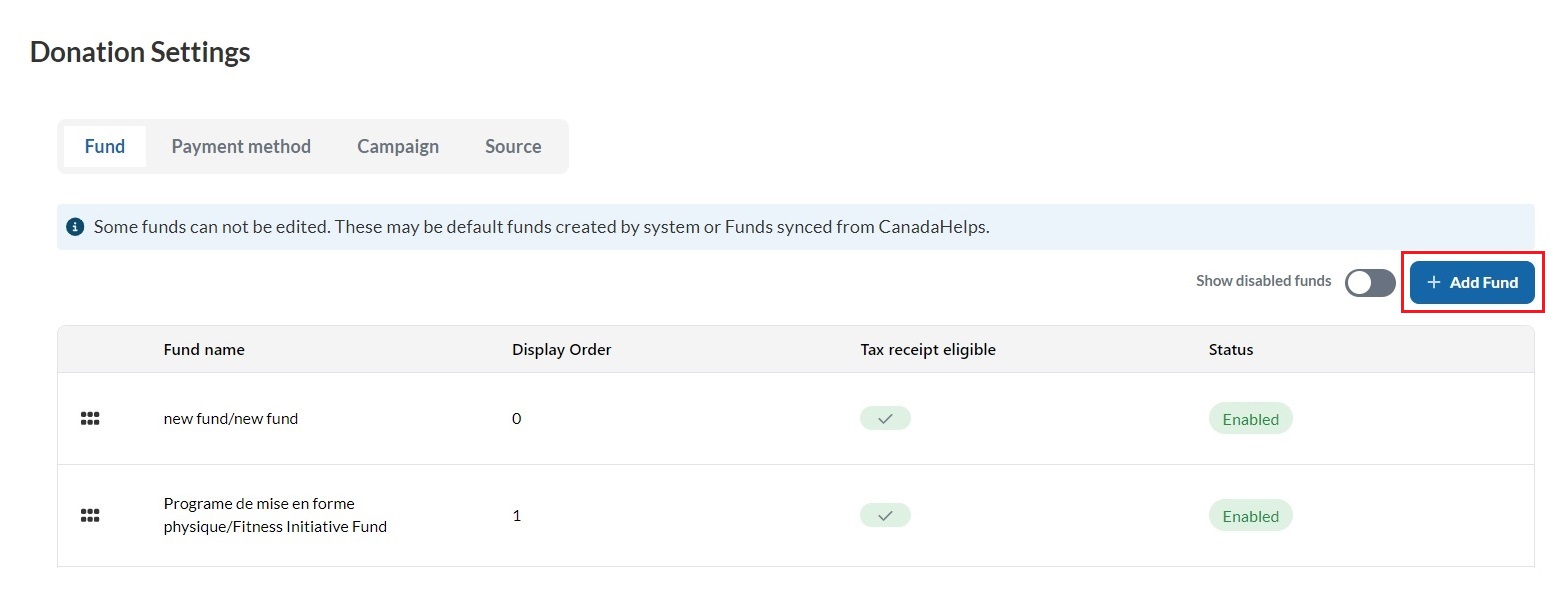Switch to the Fund tab
The width and height of the screenshot is (1565, 593).
pos(105,146)
